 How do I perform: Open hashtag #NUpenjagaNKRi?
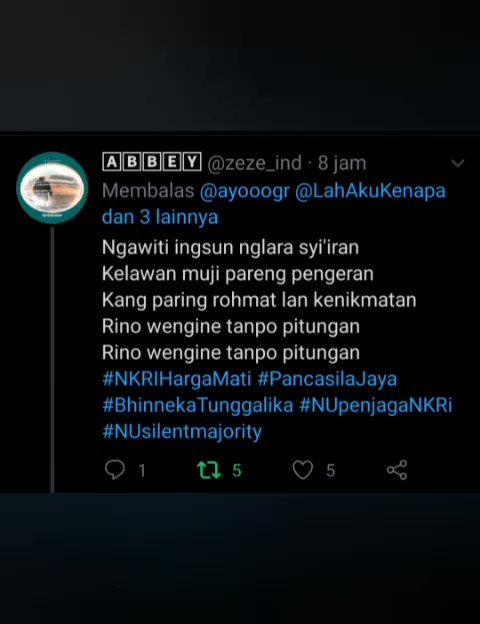(376, 405)
